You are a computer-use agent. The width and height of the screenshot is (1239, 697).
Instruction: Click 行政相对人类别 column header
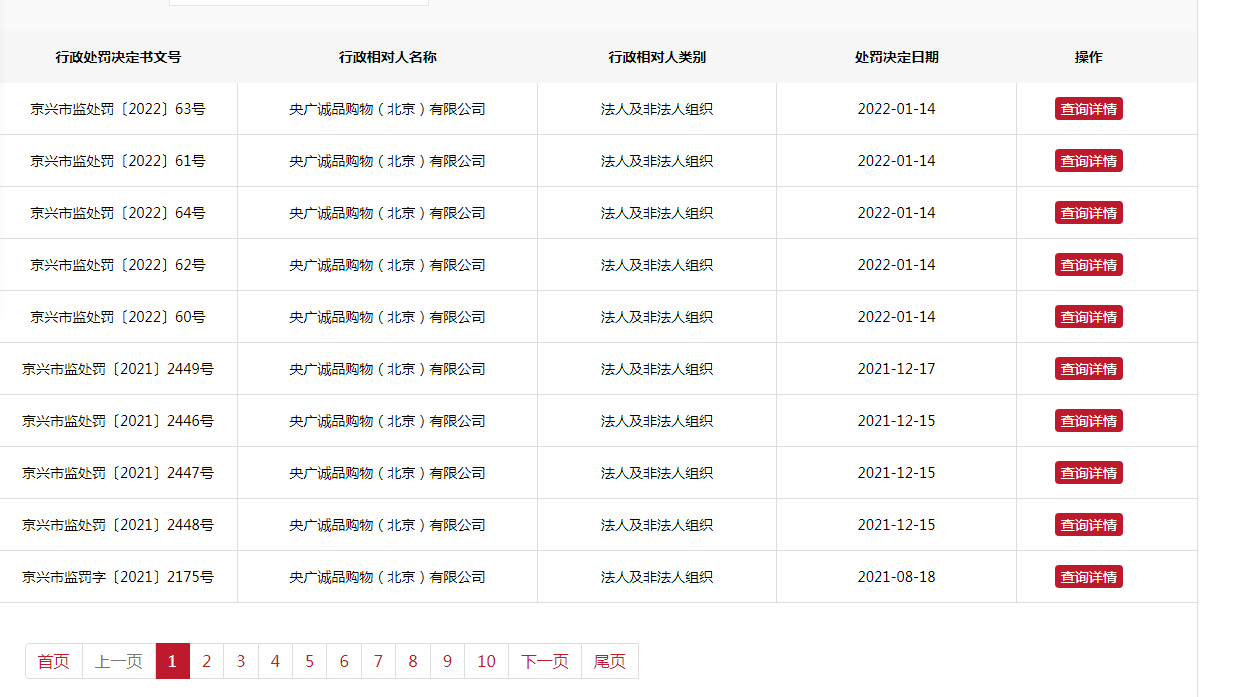click(657, 57)
